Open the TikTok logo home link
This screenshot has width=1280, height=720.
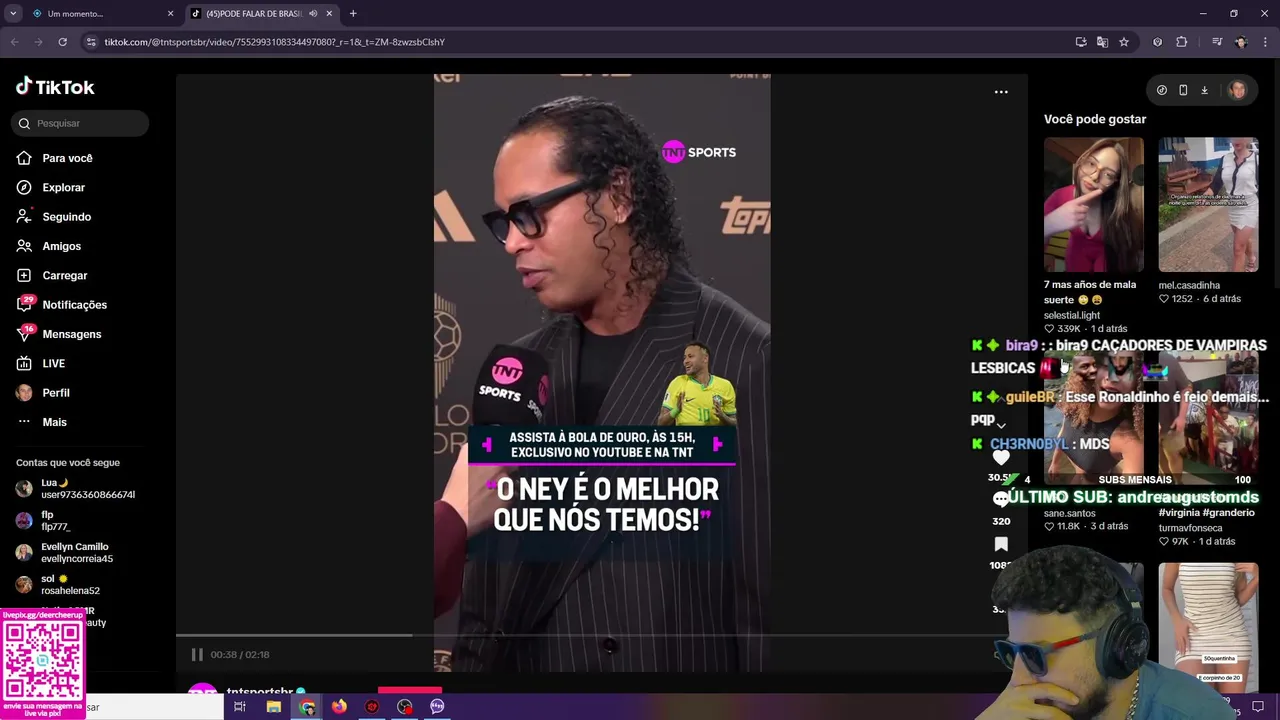[55, 87]
